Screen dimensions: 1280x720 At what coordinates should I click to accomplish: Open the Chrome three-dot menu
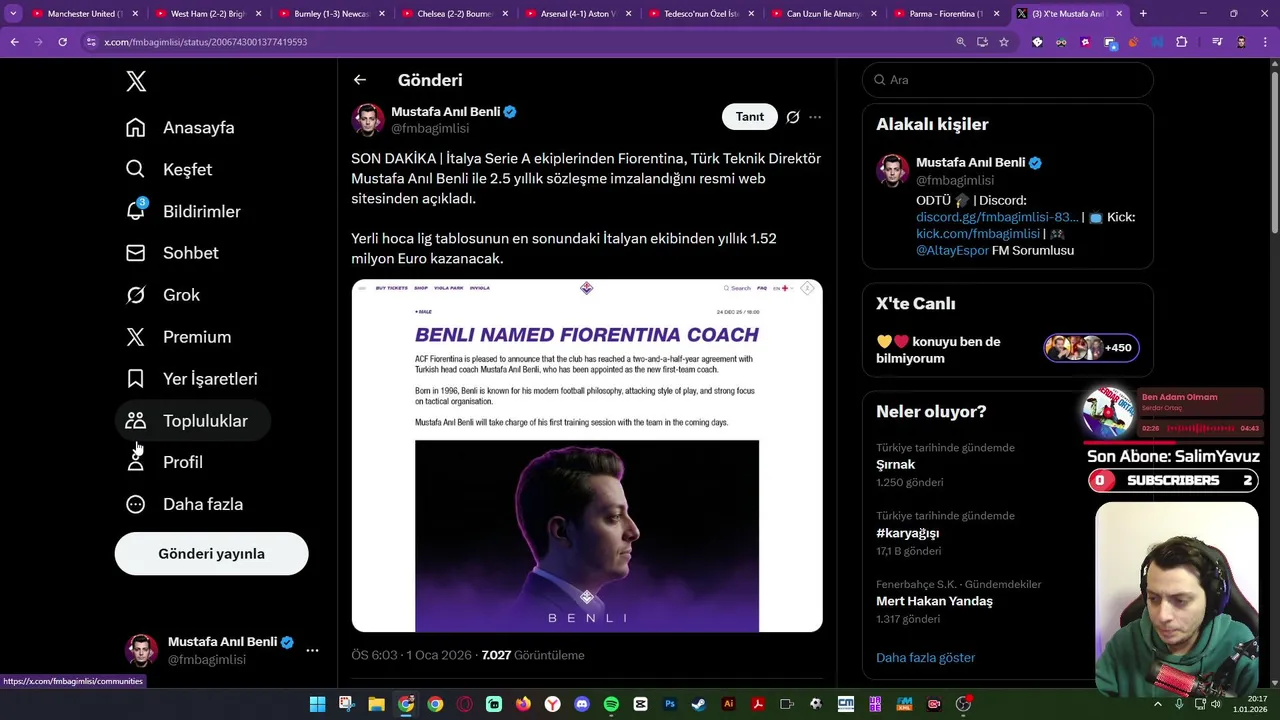coord(1265,42)
